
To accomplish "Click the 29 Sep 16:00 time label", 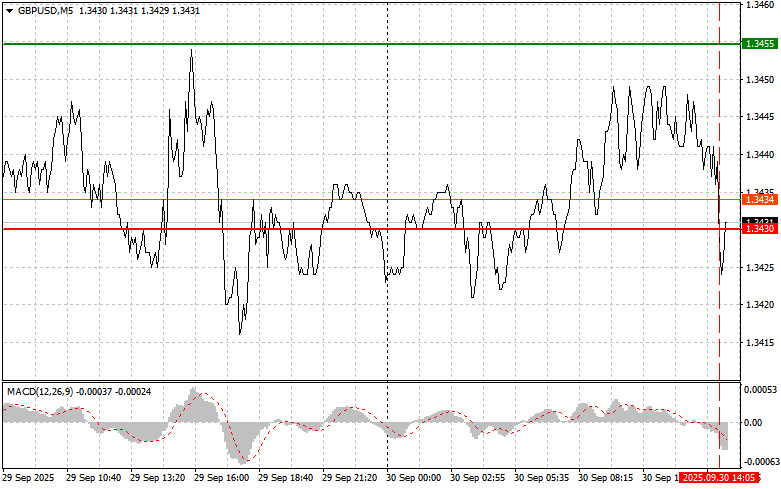I will 221,478.
